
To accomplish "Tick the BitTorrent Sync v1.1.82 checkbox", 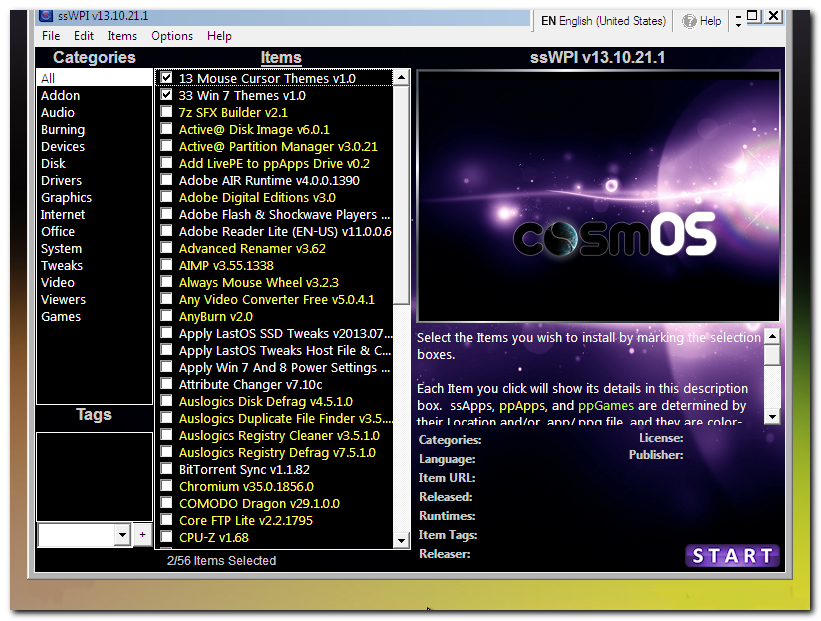I will tap(166, 469).
